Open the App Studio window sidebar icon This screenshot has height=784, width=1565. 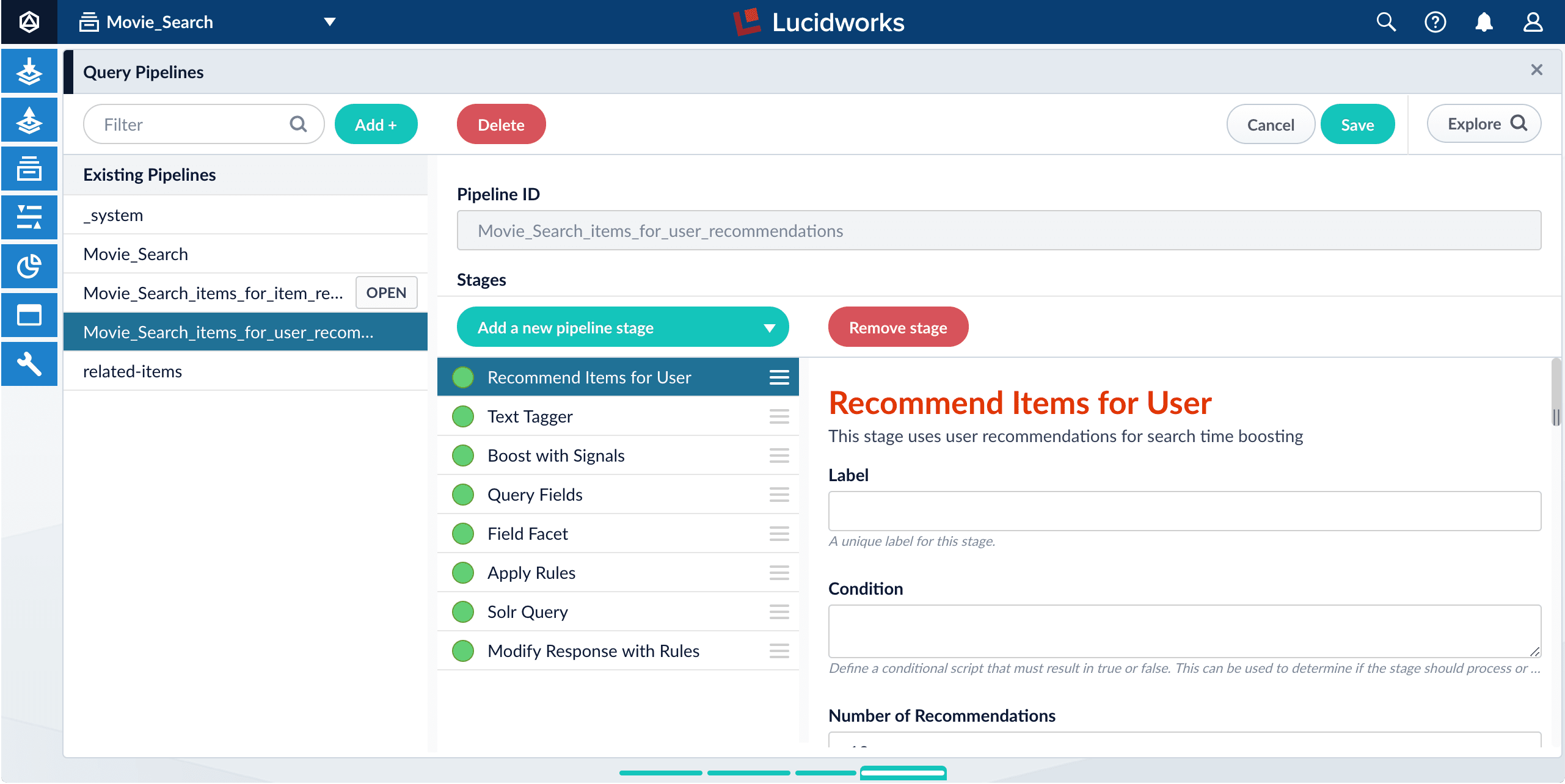(x=29, y=316)
